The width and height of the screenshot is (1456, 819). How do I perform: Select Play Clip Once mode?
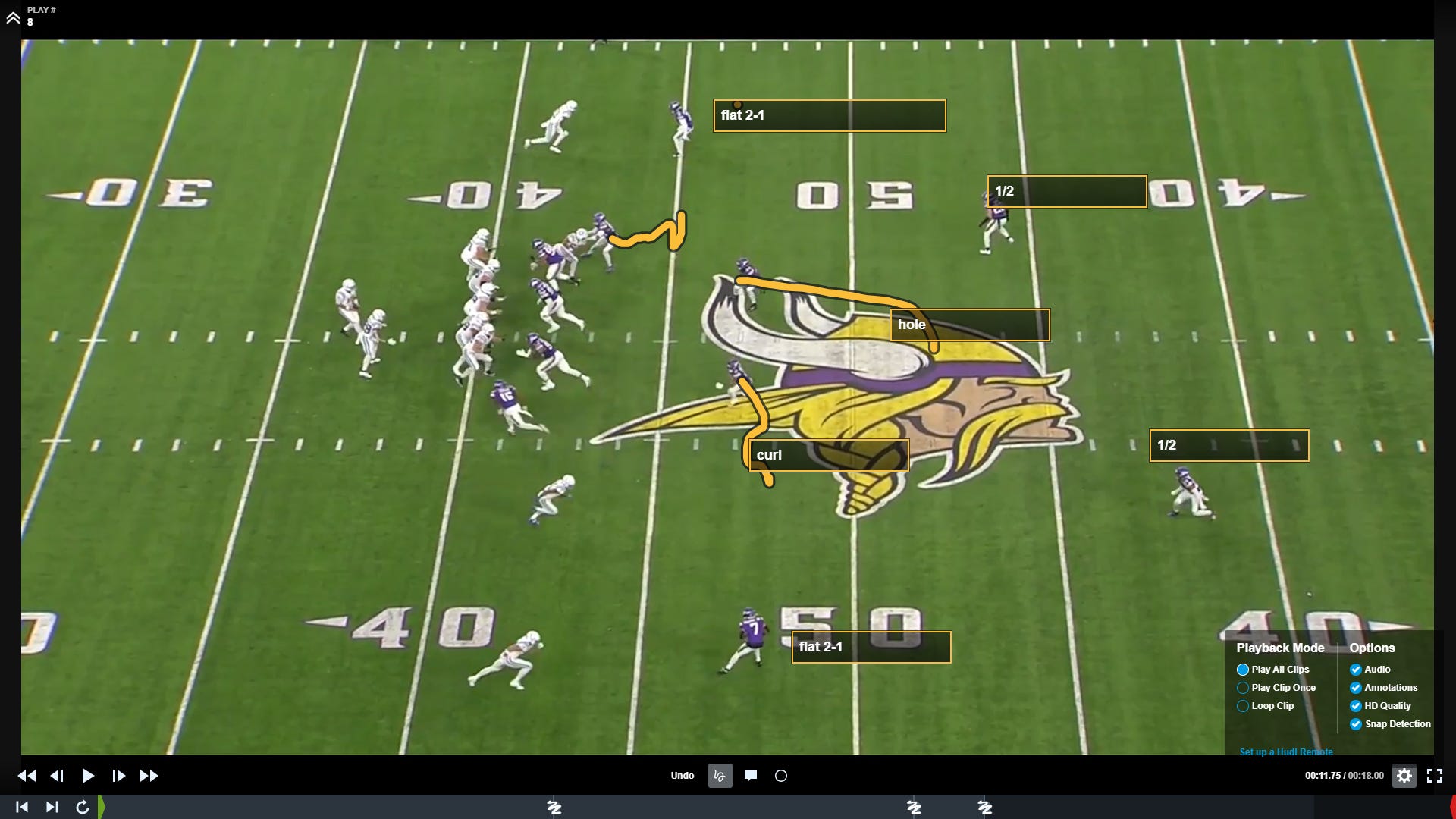[x=1277, y=688]
